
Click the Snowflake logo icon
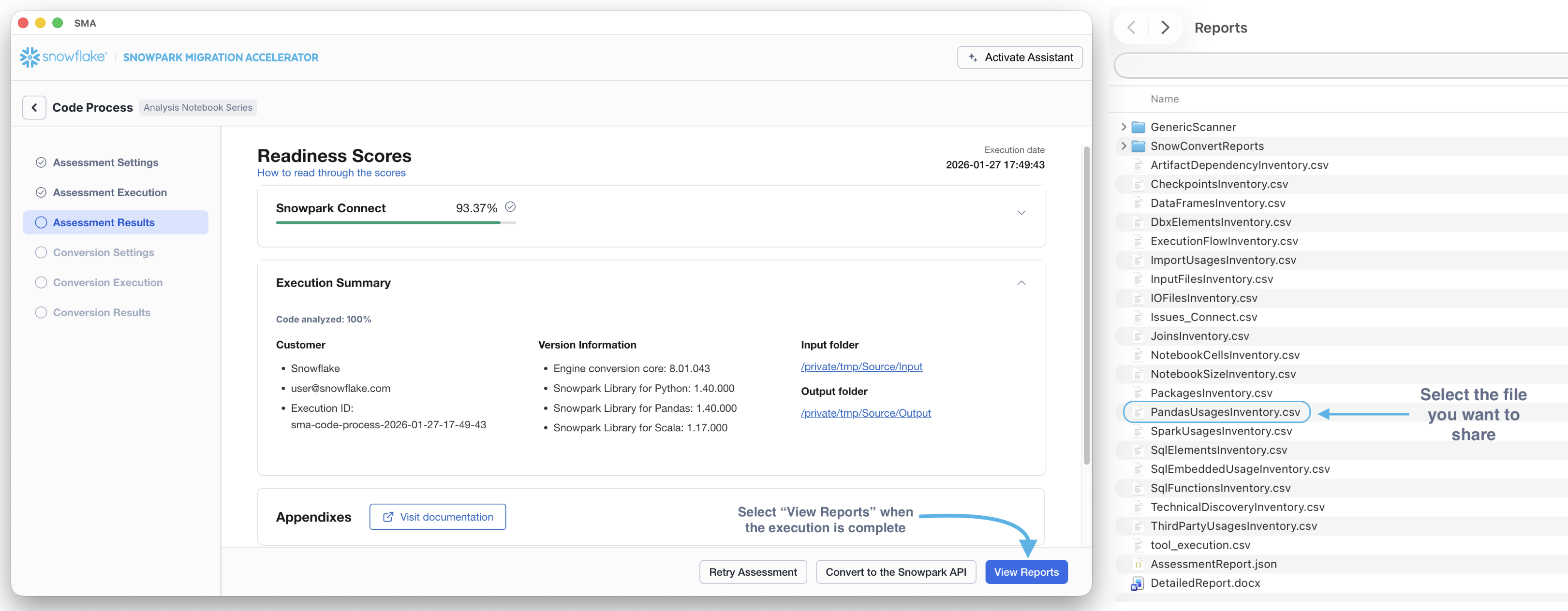(x=29, y=57)
